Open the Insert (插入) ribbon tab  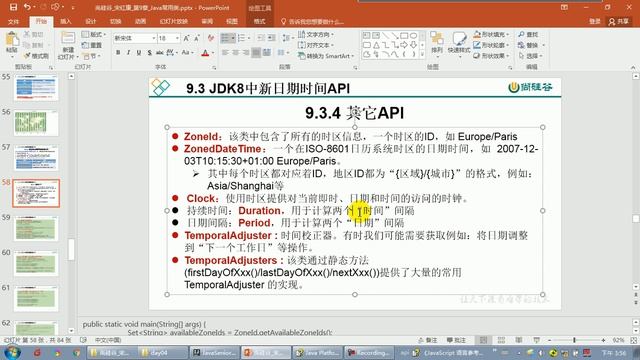point(66,21)
